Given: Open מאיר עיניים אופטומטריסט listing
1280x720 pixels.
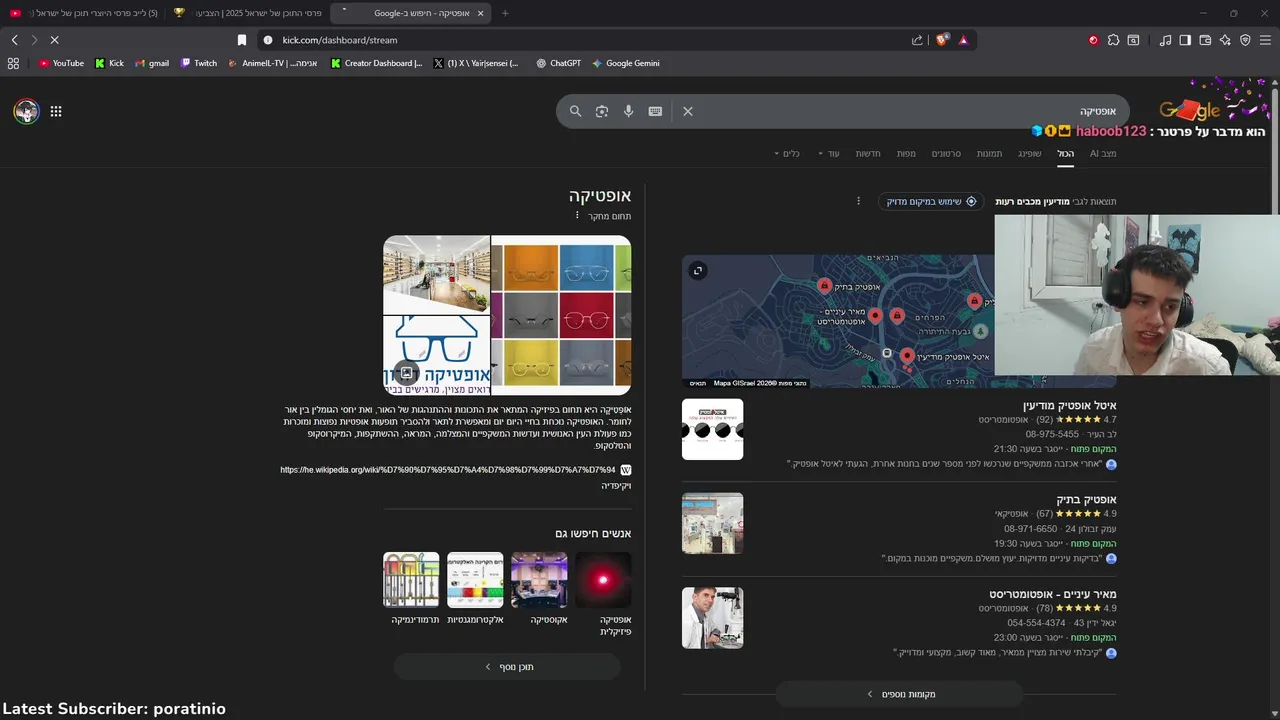Looking at the screenshot, I should tap(1053, 594).
